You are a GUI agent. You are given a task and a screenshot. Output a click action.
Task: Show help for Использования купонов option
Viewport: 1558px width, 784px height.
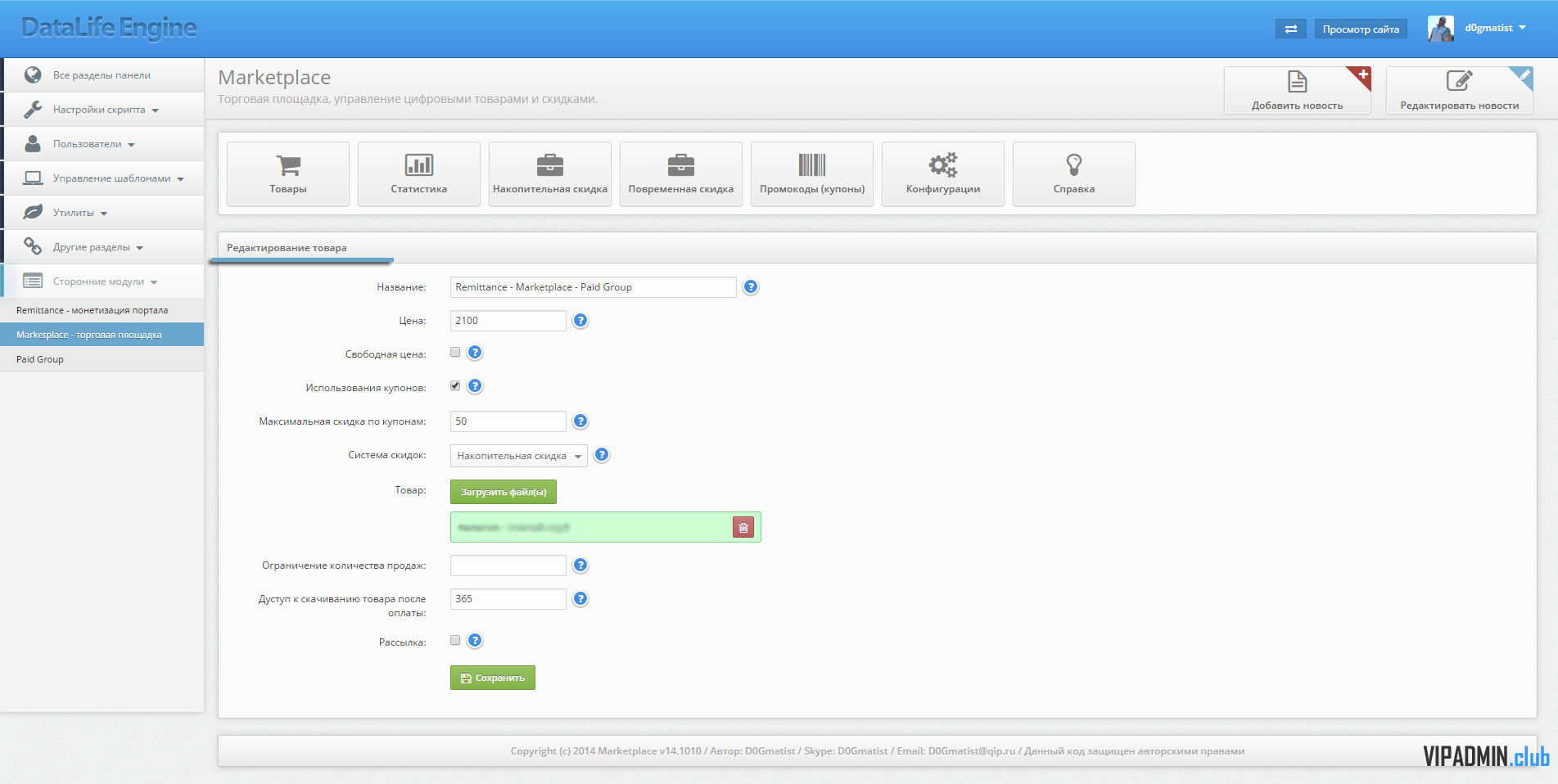pos(475,386)
